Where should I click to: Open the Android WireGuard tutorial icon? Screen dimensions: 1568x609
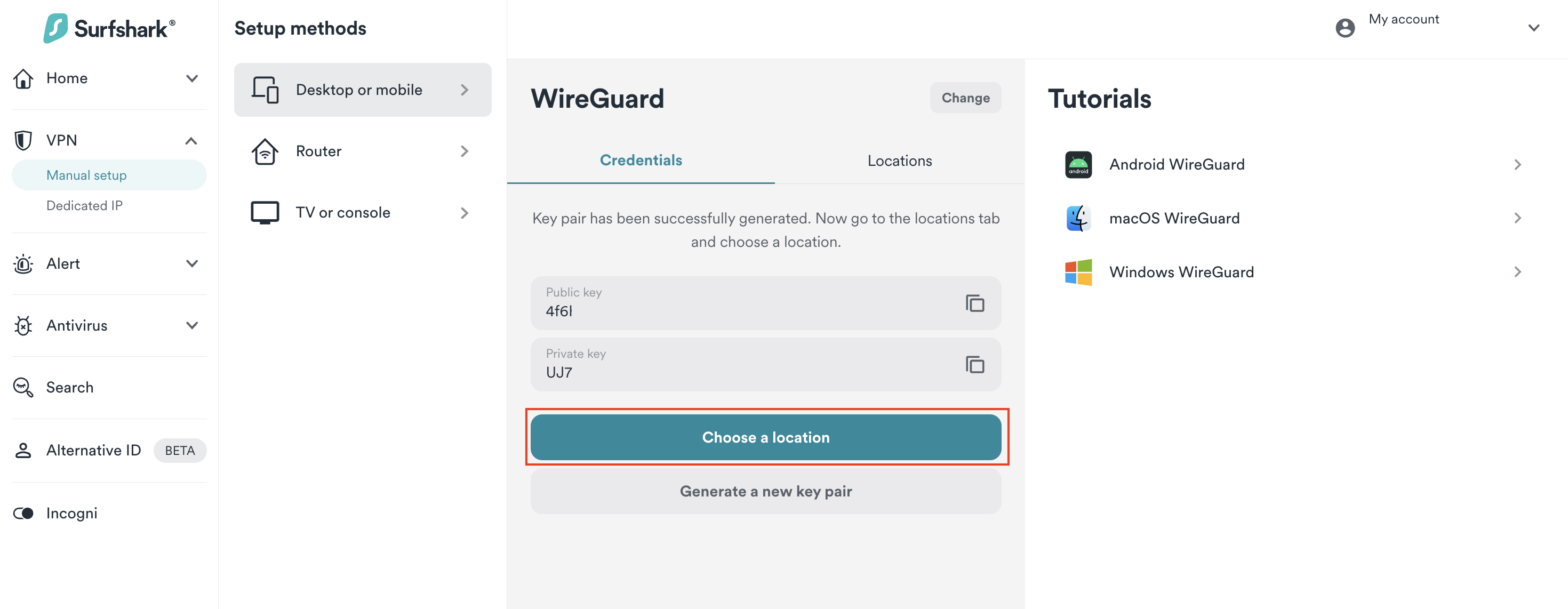(x=1078, y=164)
